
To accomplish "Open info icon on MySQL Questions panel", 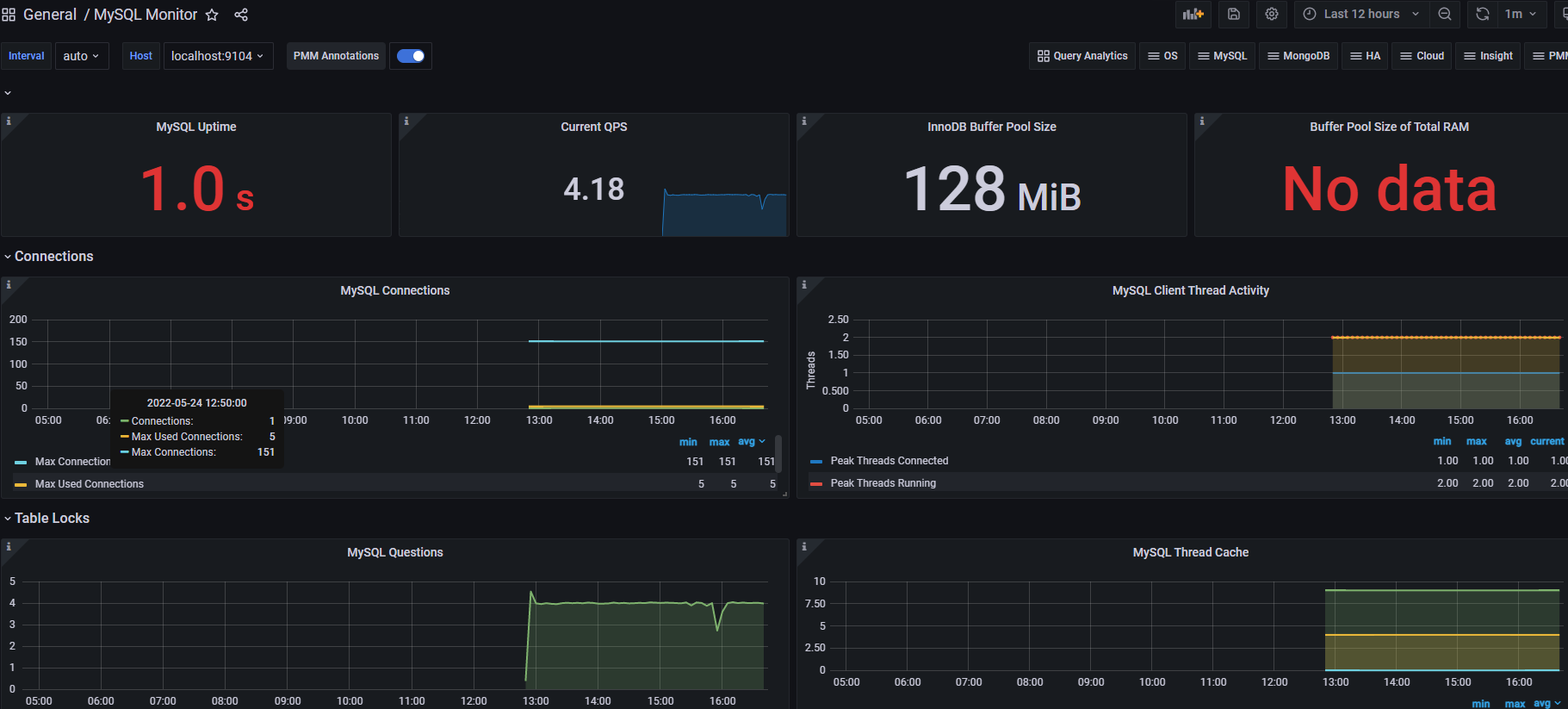I will pos(9,547).
